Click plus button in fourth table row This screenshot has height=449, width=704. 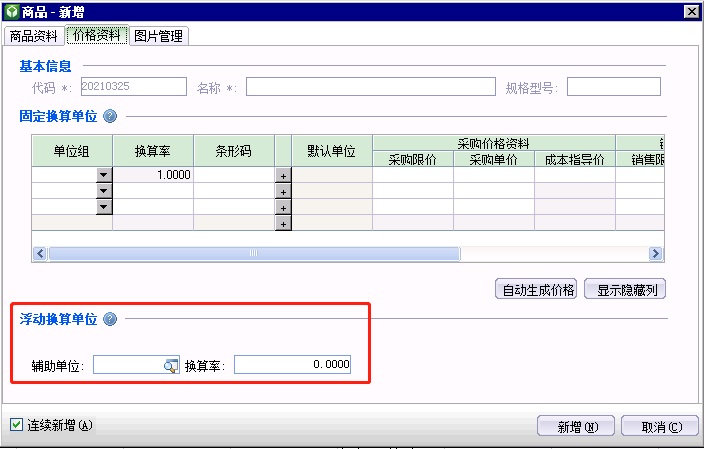283,223
